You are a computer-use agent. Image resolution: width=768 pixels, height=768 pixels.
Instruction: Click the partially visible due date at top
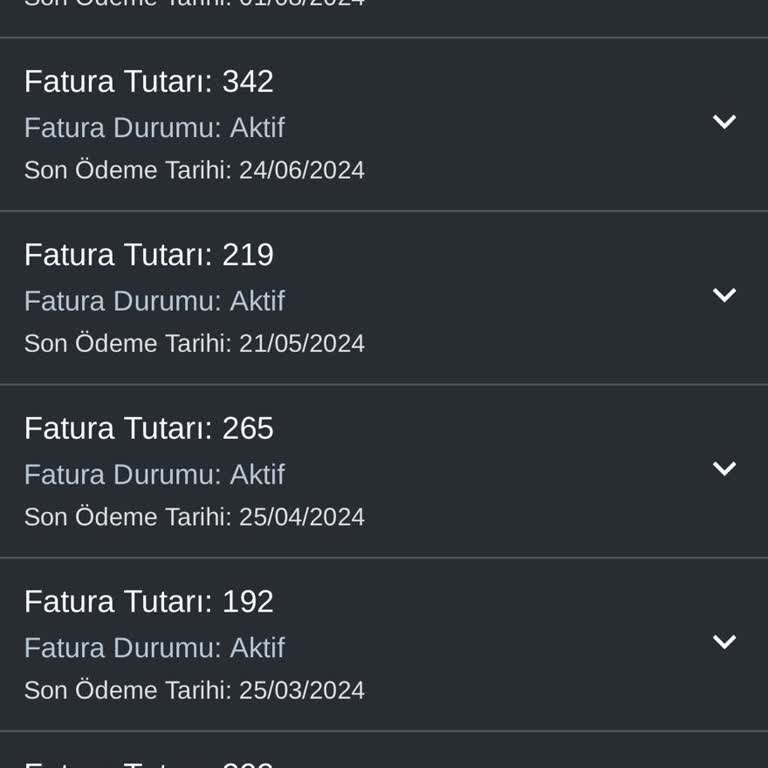pyautogui.click(x=194, y=4)
